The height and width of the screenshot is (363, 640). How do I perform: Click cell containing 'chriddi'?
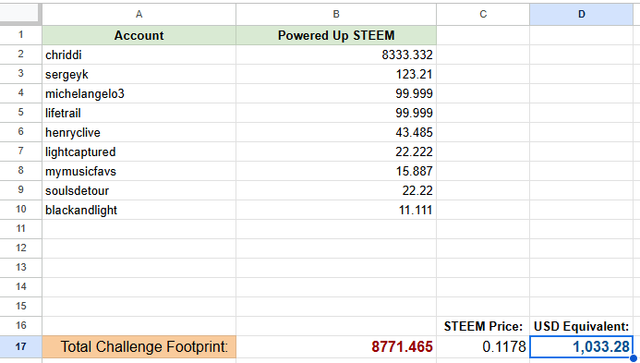pos(139,55)
